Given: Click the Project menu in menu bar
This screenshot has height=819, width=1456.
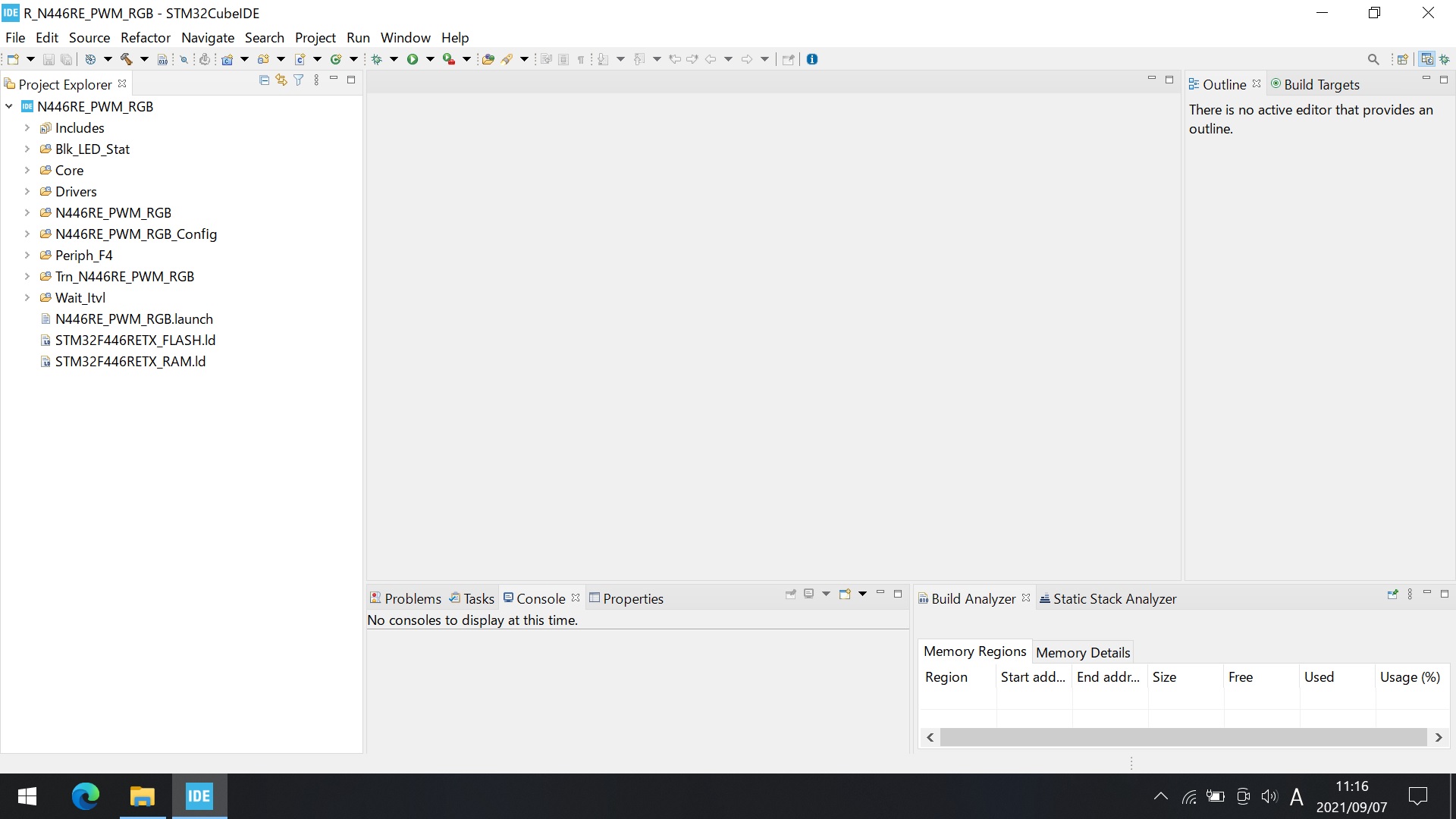Looking at the screenshot, I should 315,38.
